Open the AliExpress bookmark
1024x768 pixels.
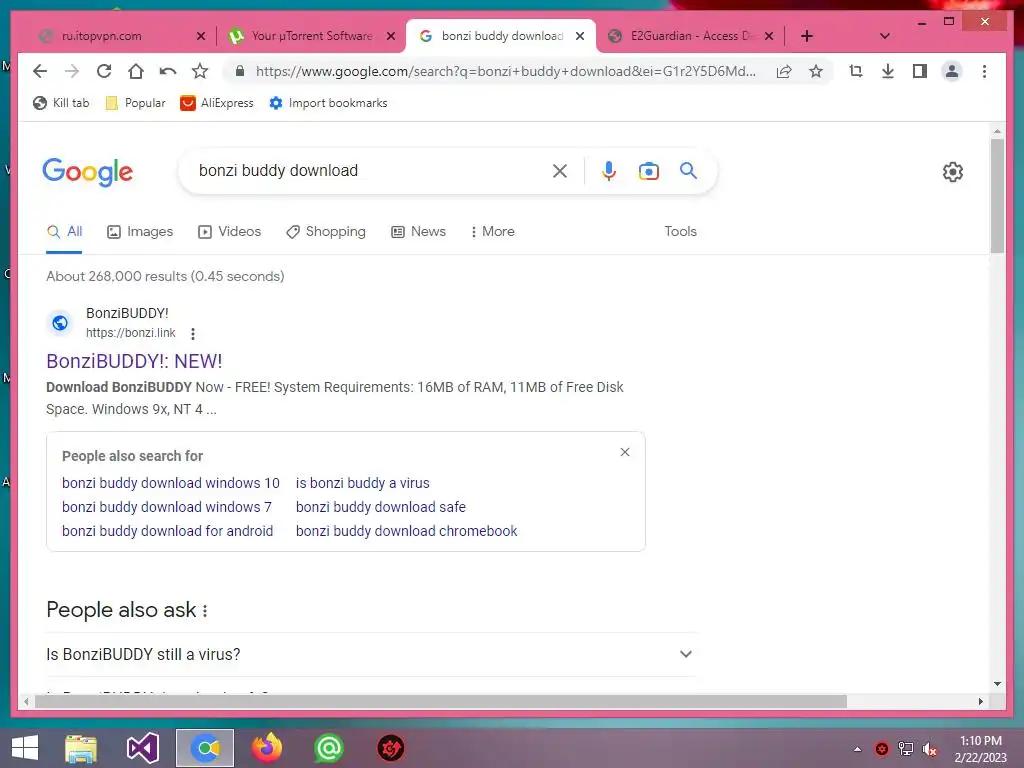pyautogui.click(x=217, y=103)
